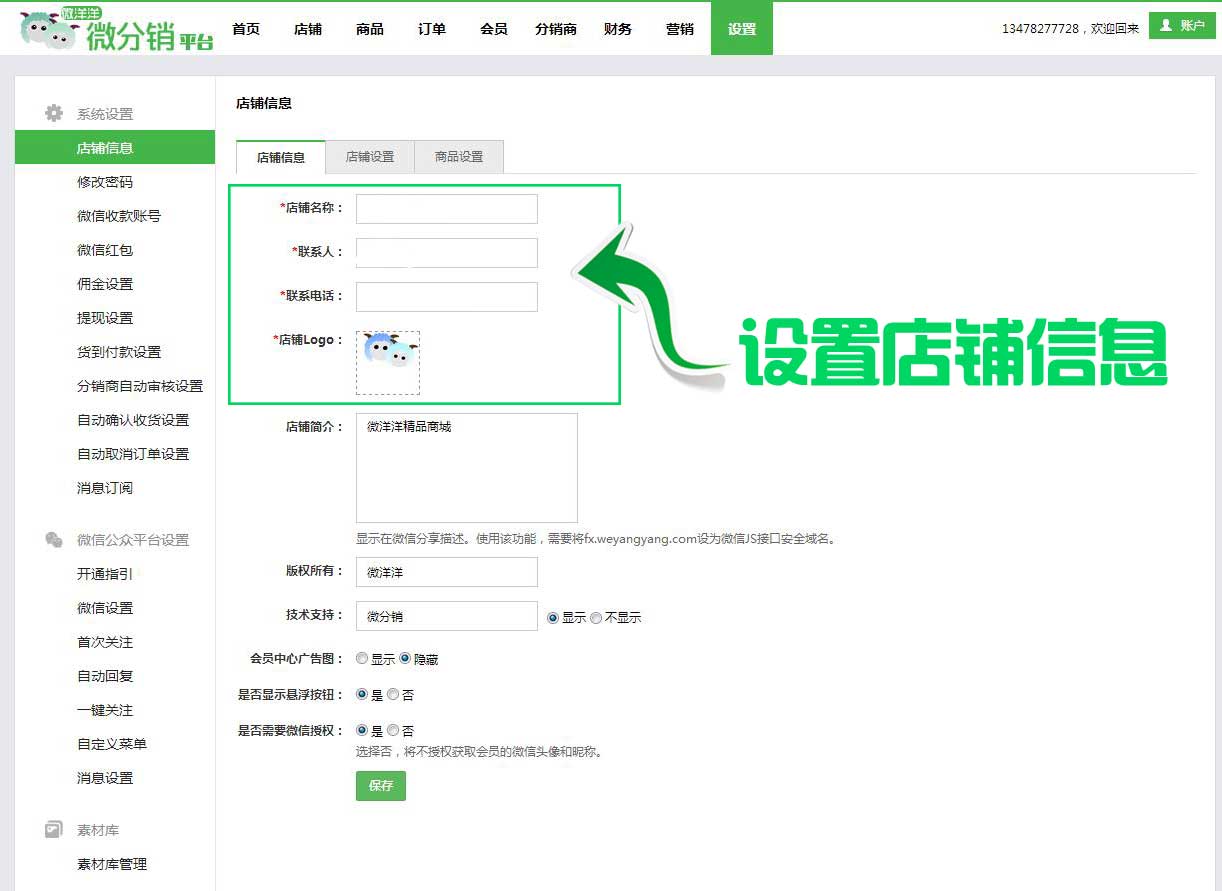The width and height of the screenshot is (1222, 891).
Task: Click the 系统设置 gear icon
Action: pos(54,114)
